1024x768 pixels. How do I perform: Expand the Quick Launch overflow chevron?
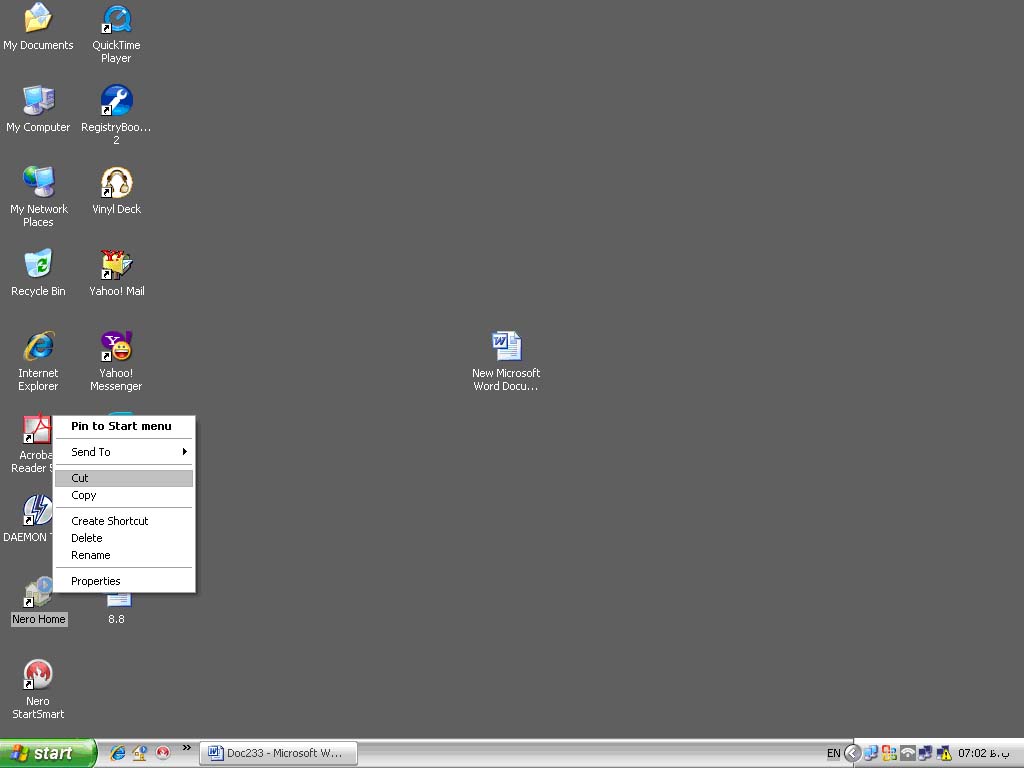[x=187, y=748]
